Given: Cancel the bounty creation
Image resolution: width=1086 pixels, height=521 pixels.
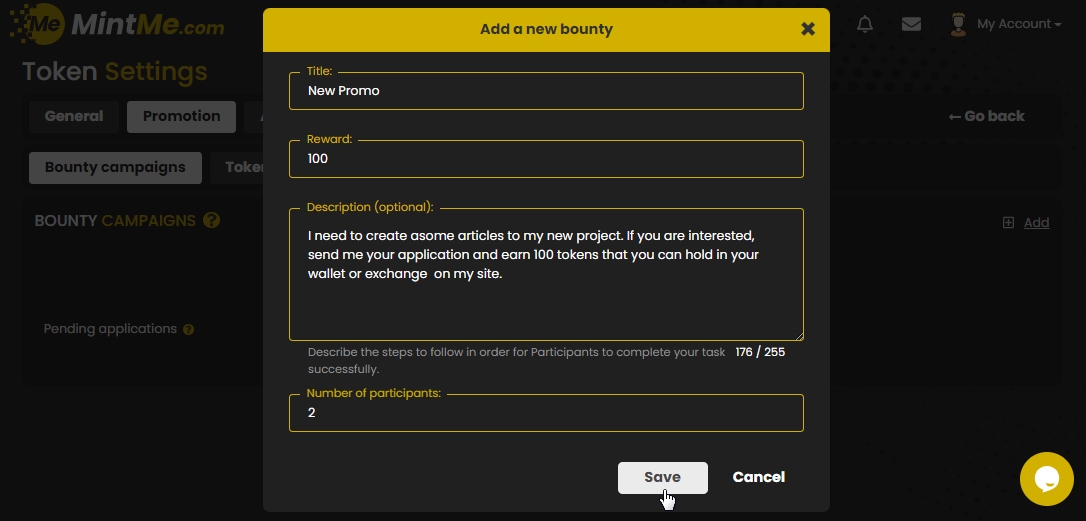Looking at the screenshot, I should coord(758,477).
